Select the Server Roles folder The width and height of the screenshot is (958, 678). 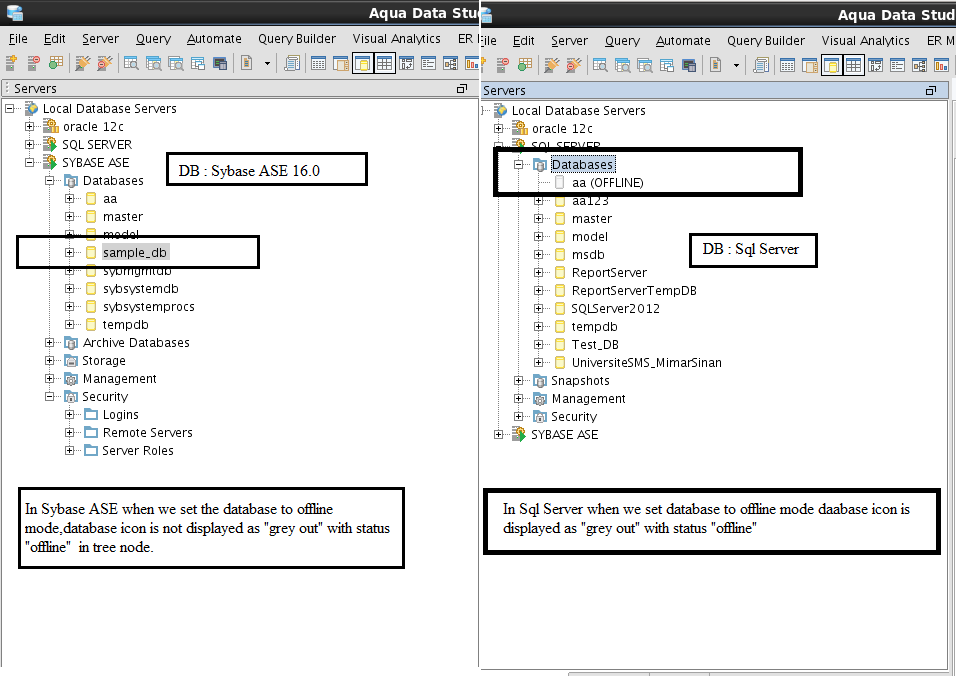click(137, 451)
